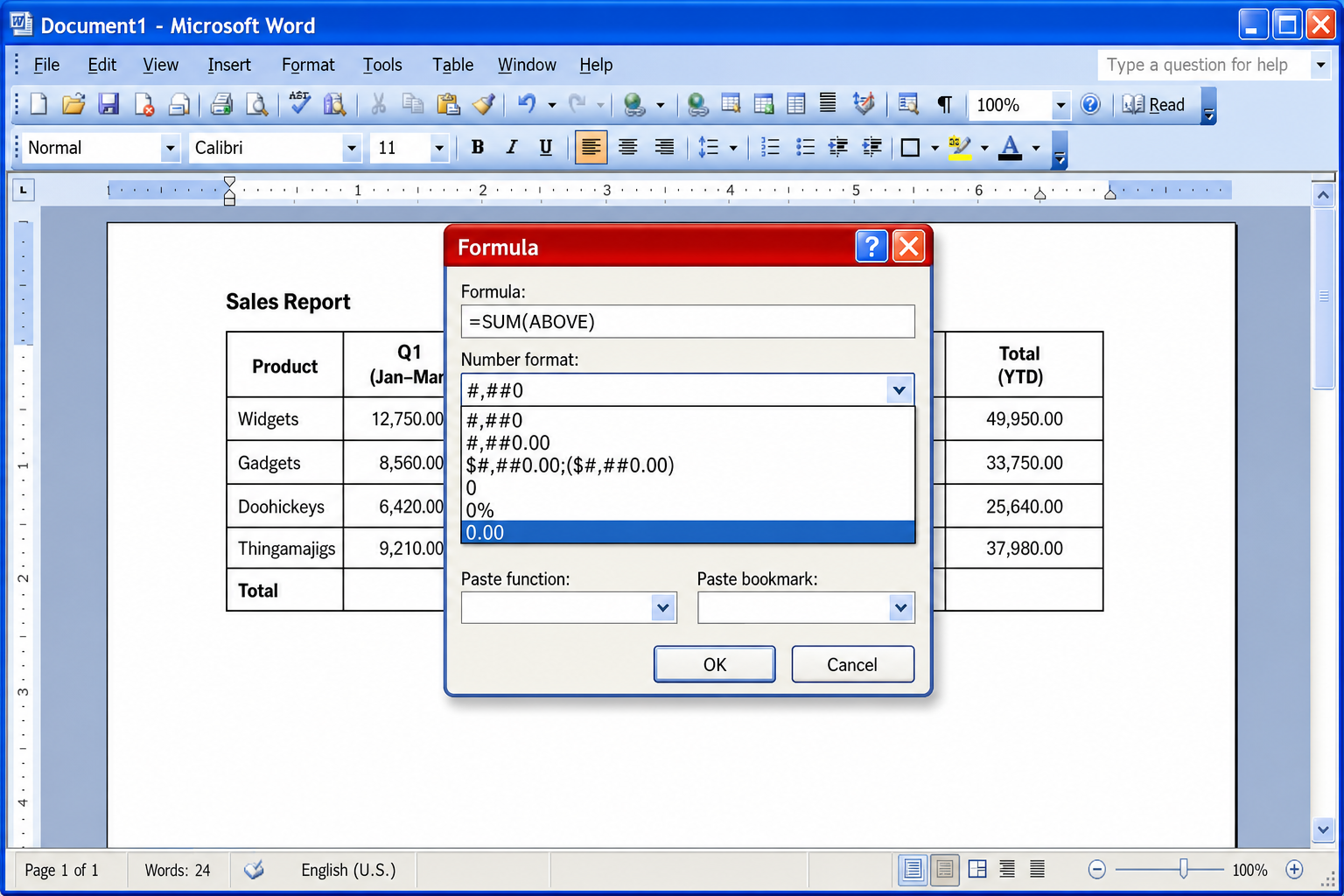The height and width of the screenshot is (896, 1344).
Task: Click the vertical scrollbar down arrow
Action: (x=1323, y=829)
